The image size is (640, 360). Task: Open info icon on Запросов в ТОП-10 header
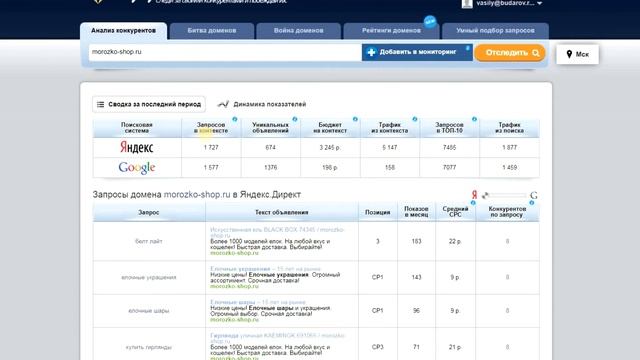point(474,119)
